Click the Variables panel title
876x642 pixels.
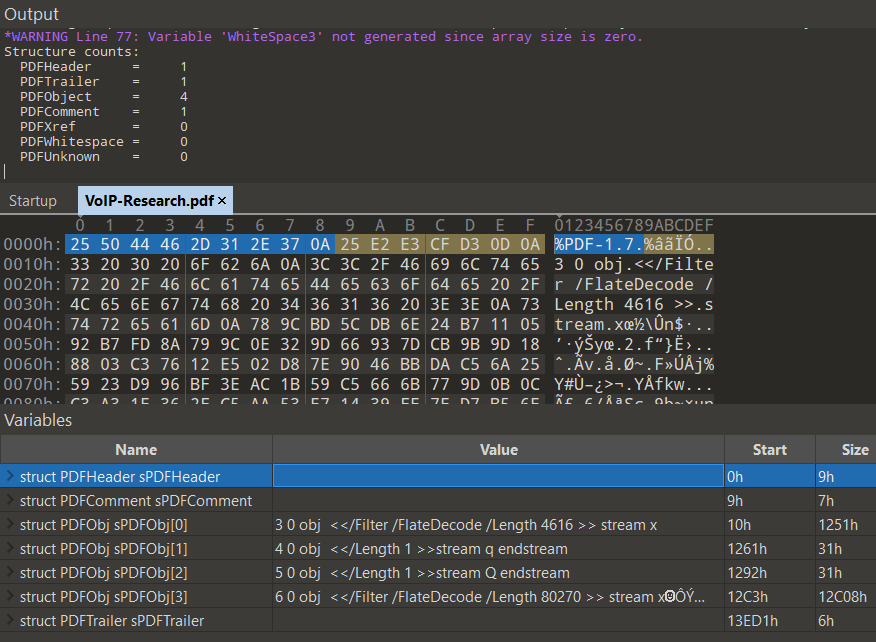click(x=38, y=420)
